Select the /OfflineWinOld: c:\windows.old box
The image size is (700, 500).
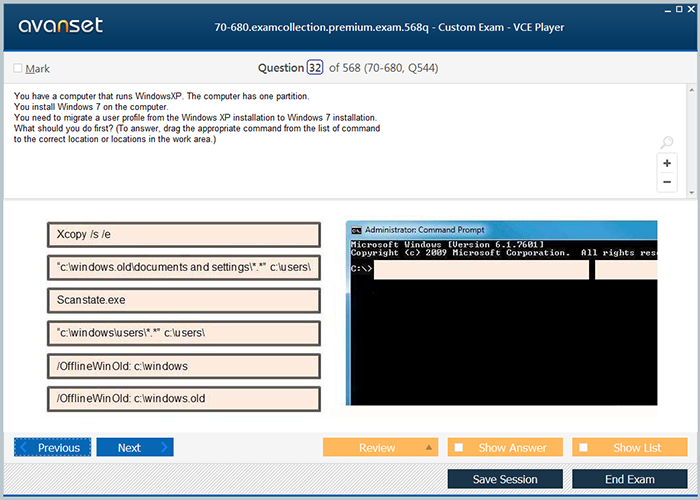(184, 399)
